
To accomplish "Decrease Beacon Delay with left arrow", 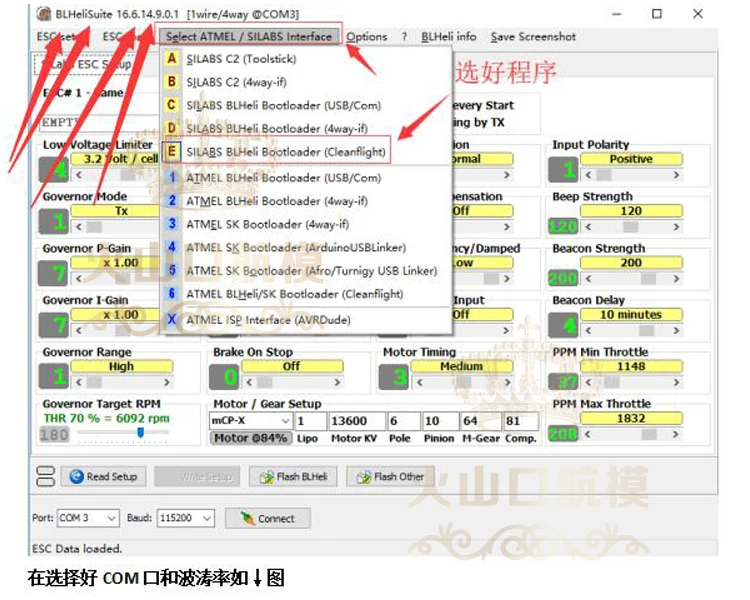I will coord(588,330).
